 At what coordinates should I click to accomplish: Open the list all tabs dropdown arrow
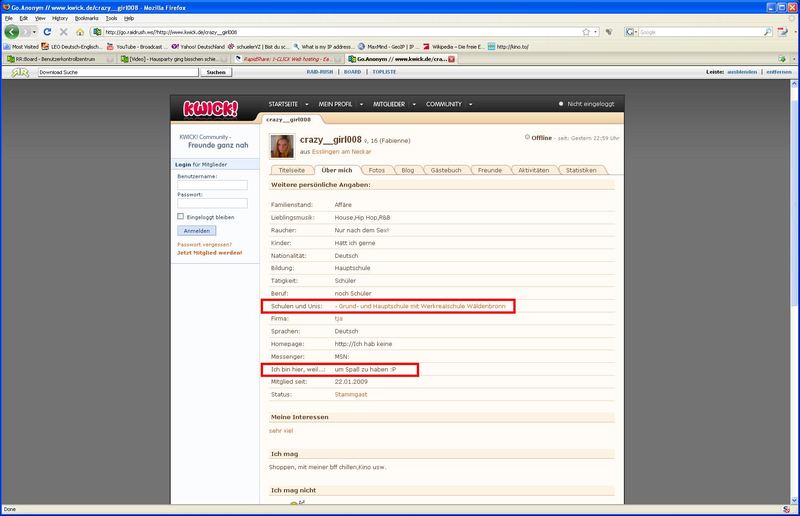pos(793,59)
